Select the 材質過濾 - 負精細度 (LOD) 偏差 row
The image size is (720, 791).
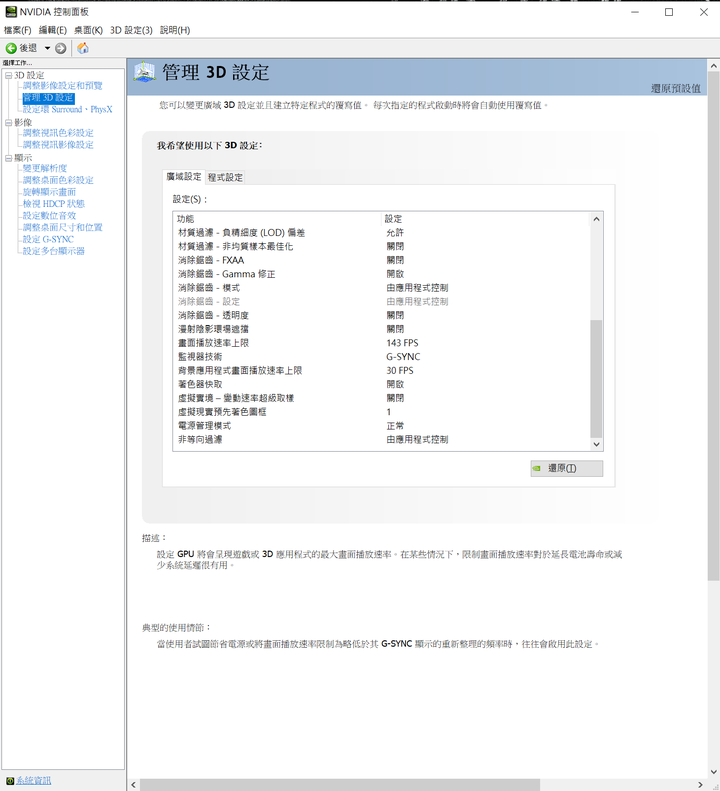pos(381,233)
